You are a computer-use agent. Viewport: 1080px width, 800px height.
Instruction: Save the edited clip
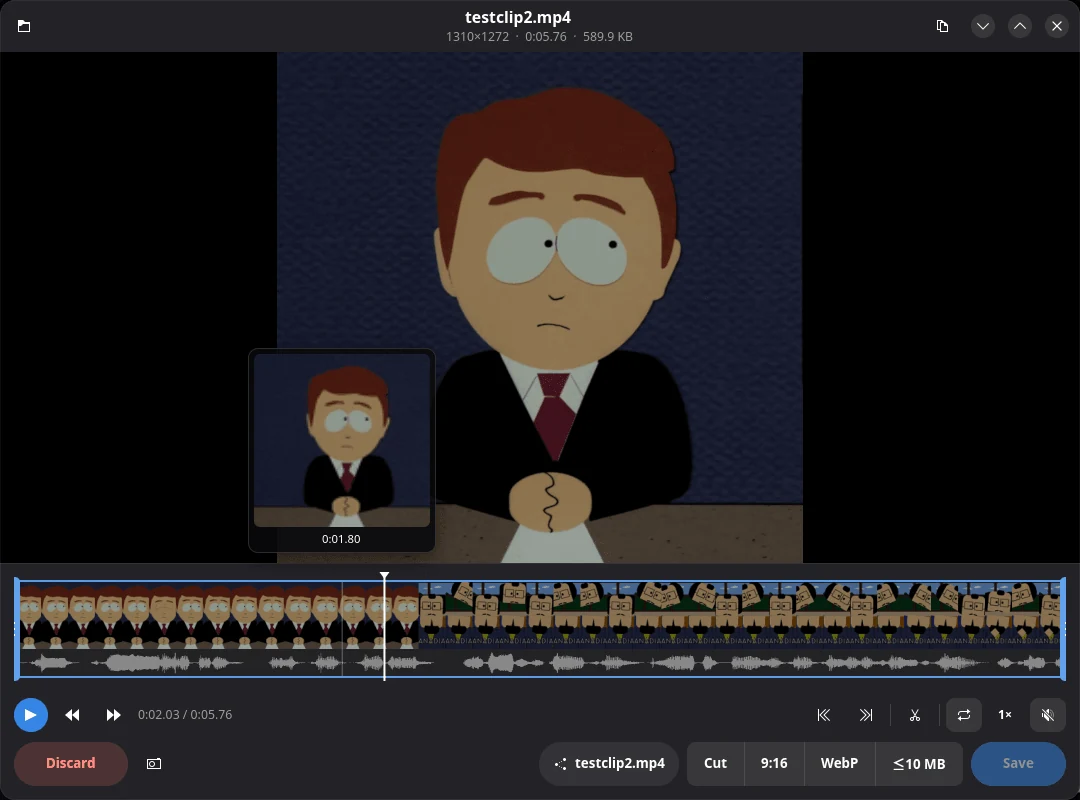point(1018,763)
